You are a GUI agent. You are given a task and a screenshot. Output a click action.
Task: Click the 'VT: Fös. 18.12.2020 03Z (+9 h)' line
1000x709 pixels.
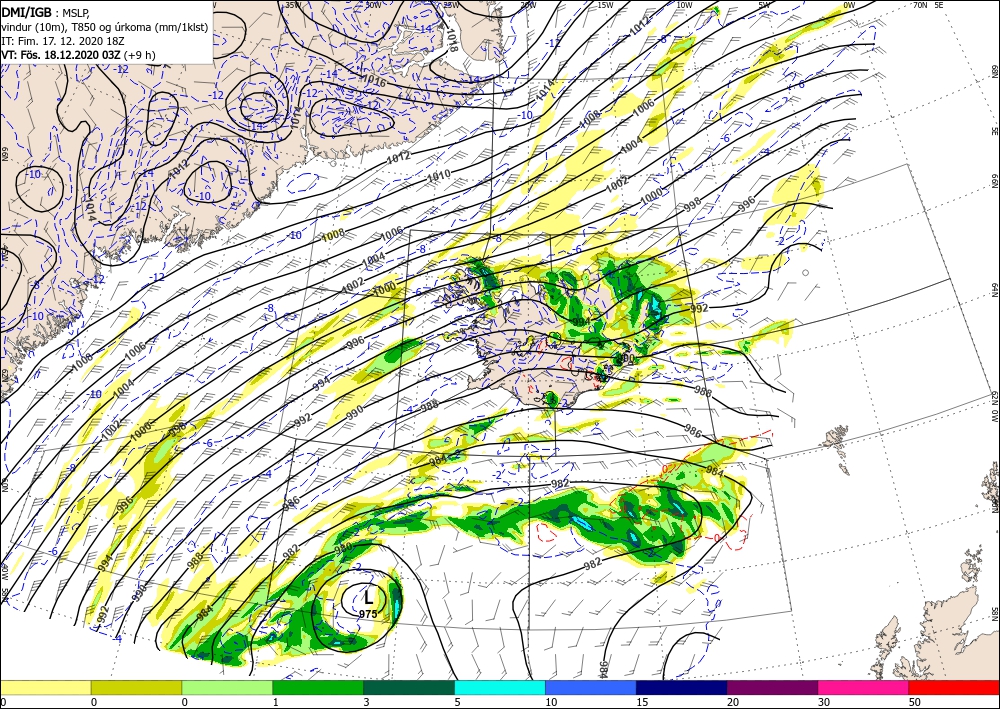pyautogui.click(x=78, y=54)
